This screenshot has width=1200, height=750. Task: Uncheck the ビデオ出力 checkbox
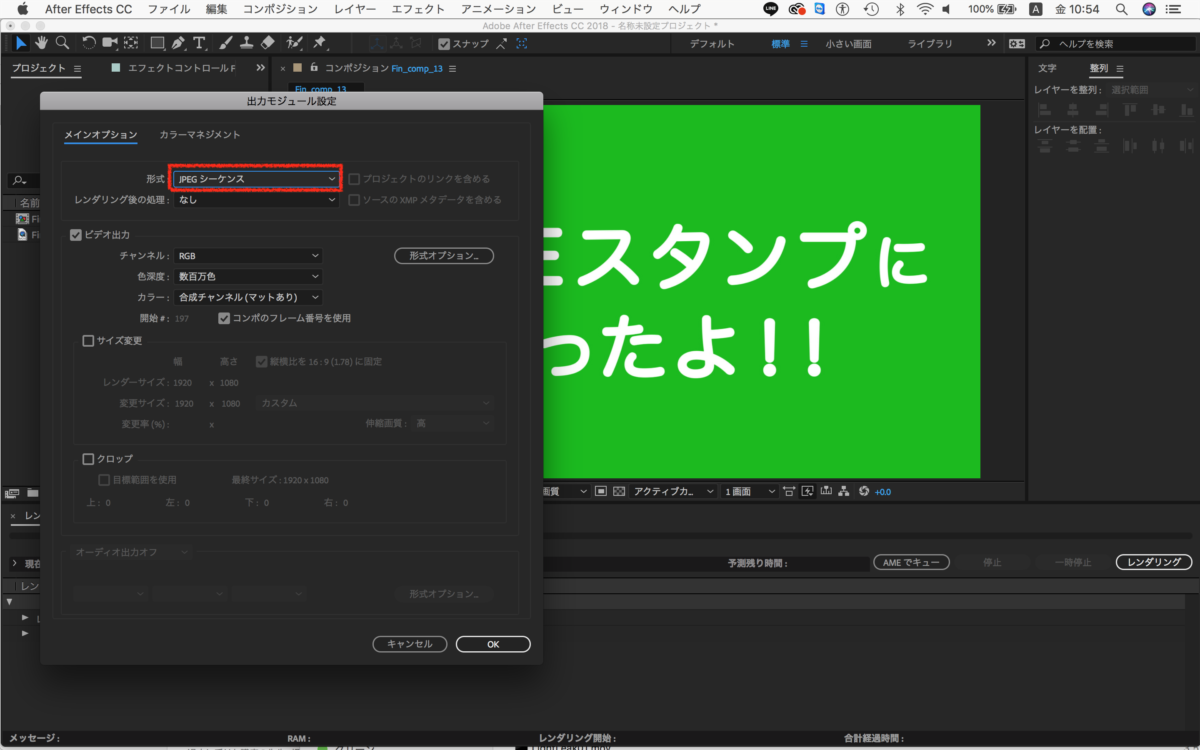tap(75, 236)
